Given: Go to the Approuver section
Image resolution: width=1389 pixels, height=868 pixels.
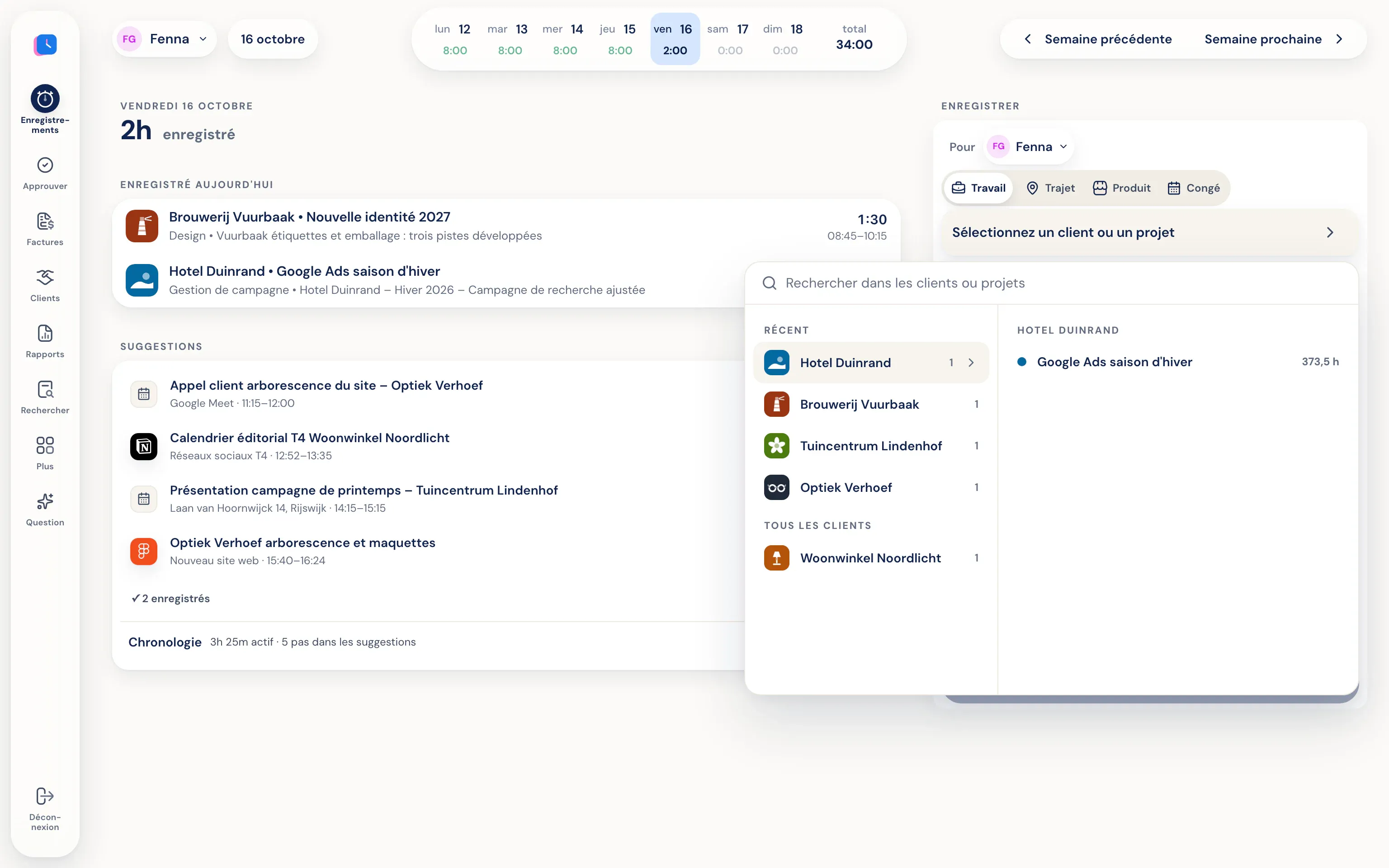Looking at the screenshot, I should [x=45, y=173].
